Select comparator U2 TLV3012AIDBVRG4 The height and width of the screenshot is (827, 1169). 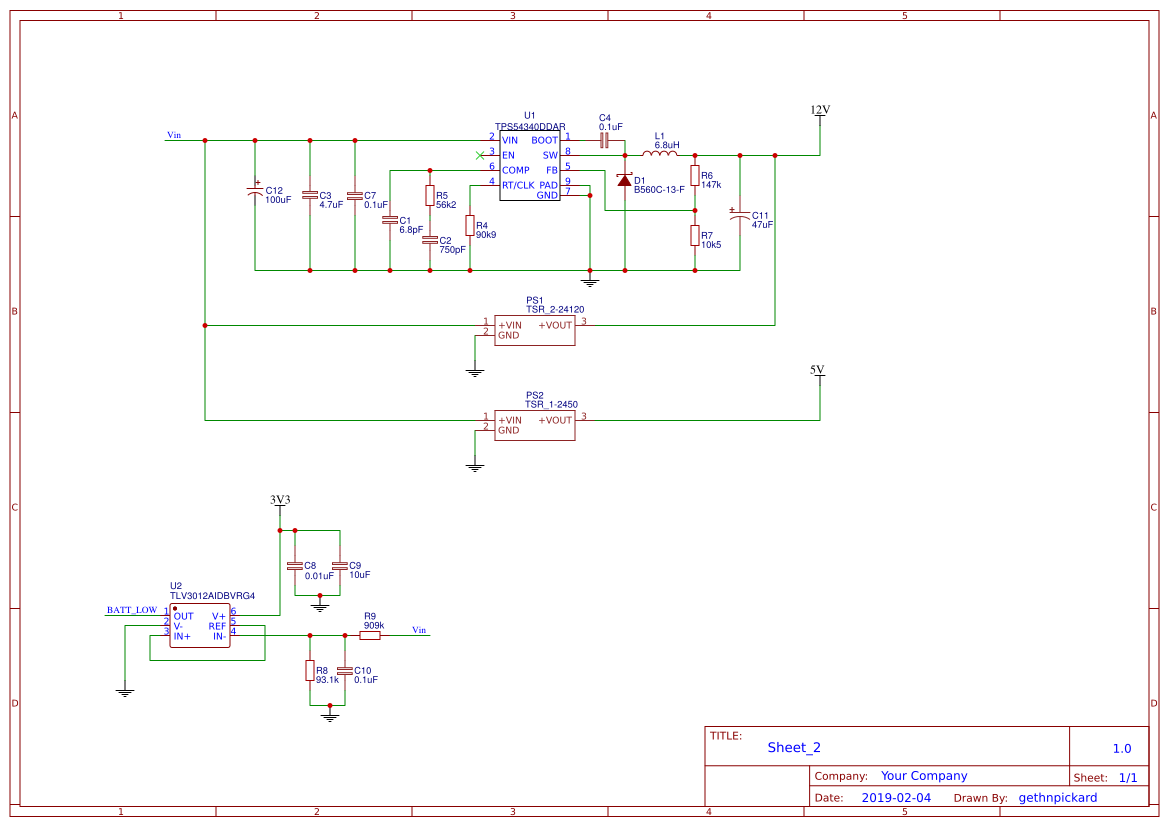pos(200,625)
